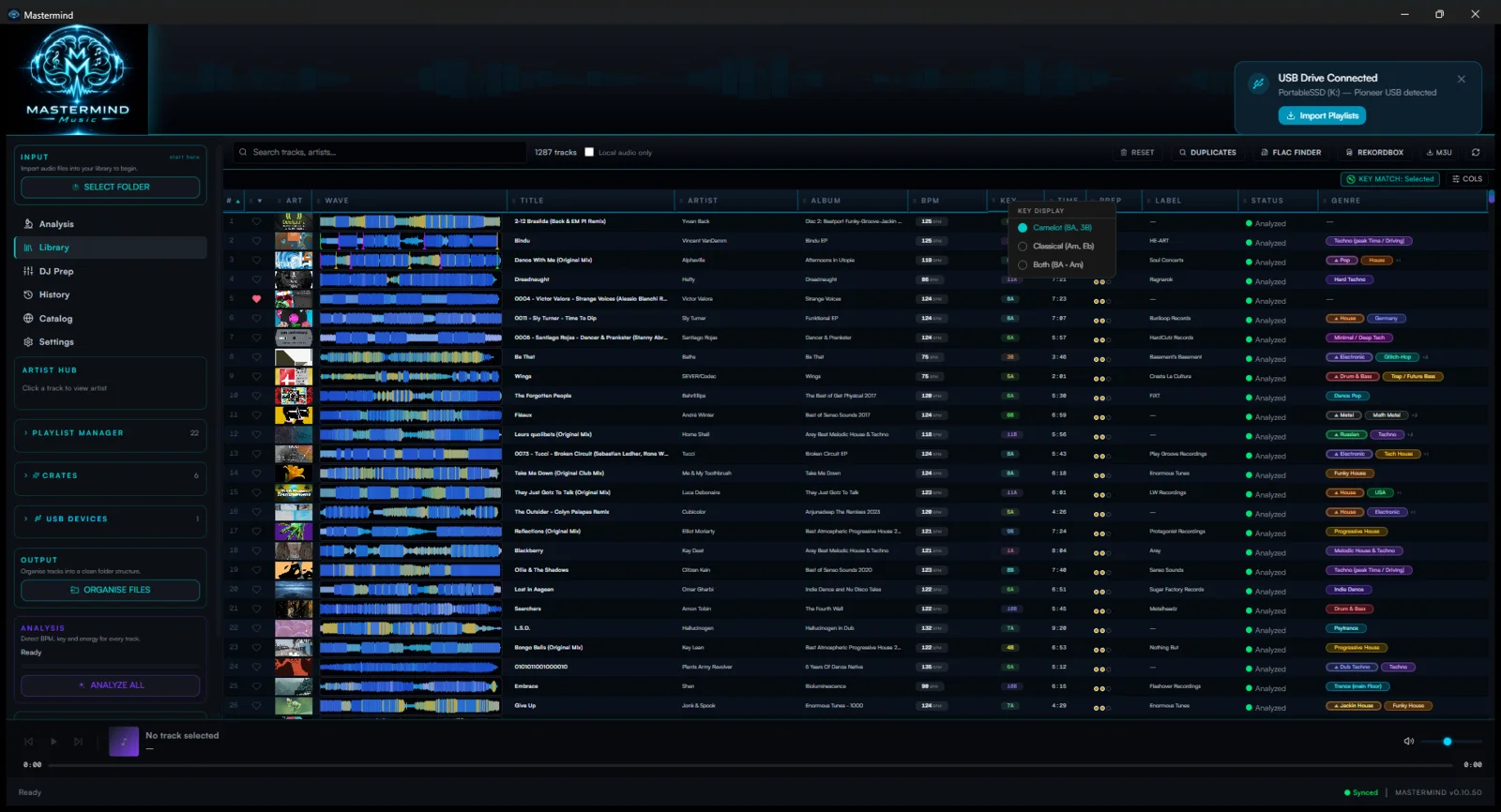Click the Mastermind Music logo

pos(77,78)
